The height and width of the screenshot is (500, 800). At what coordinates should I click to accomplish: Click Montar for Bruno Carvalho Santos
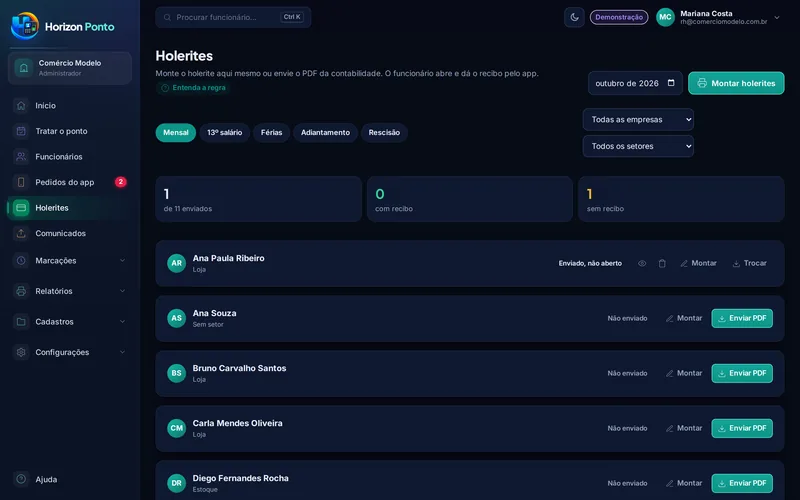click(x=684, y=373)
